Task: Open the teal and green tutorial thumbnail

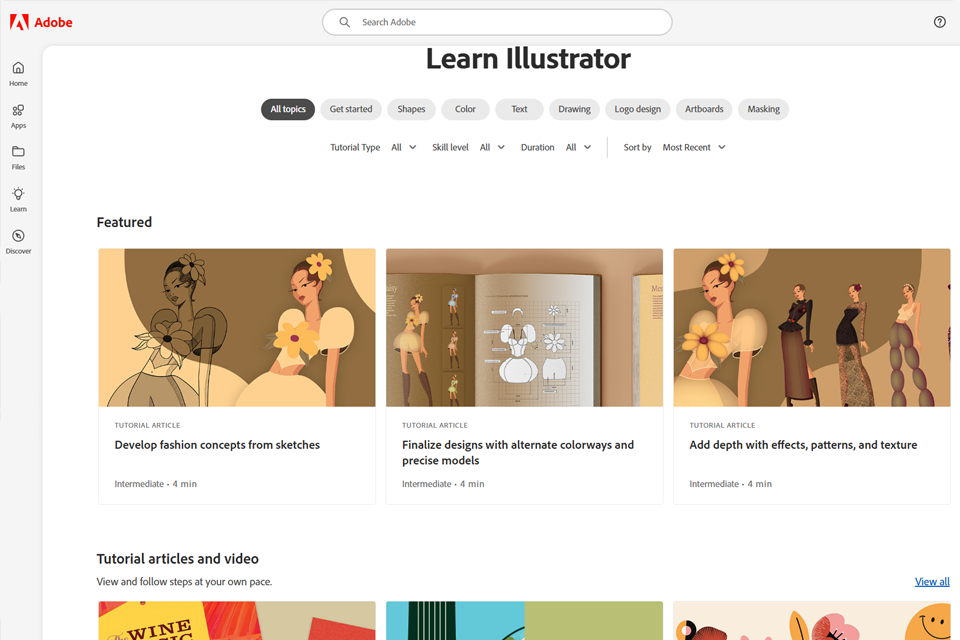Action: (x=525, y=620)
